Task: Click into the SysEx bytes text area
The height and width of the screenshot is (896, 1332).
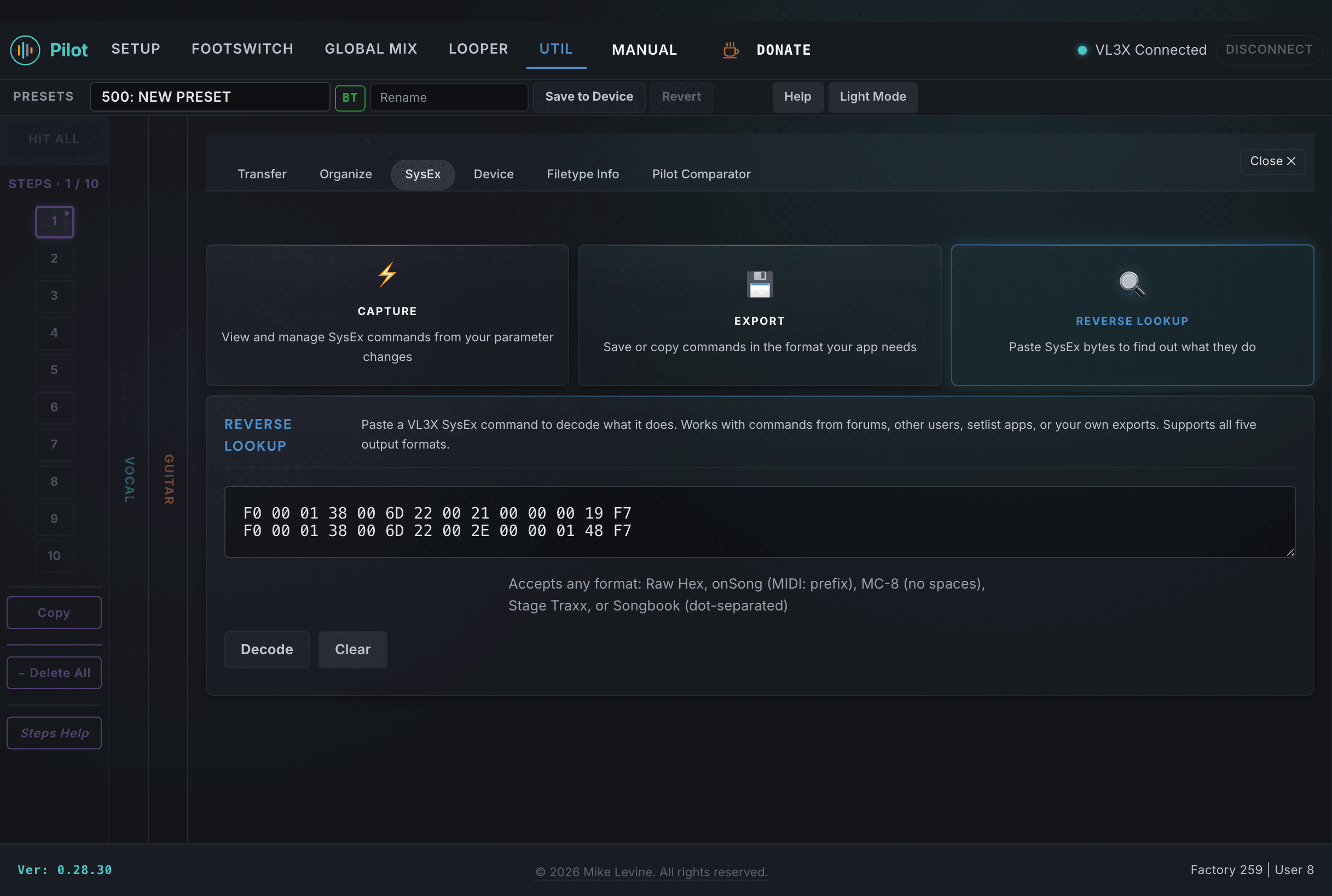Action: [x=760, y=522]
